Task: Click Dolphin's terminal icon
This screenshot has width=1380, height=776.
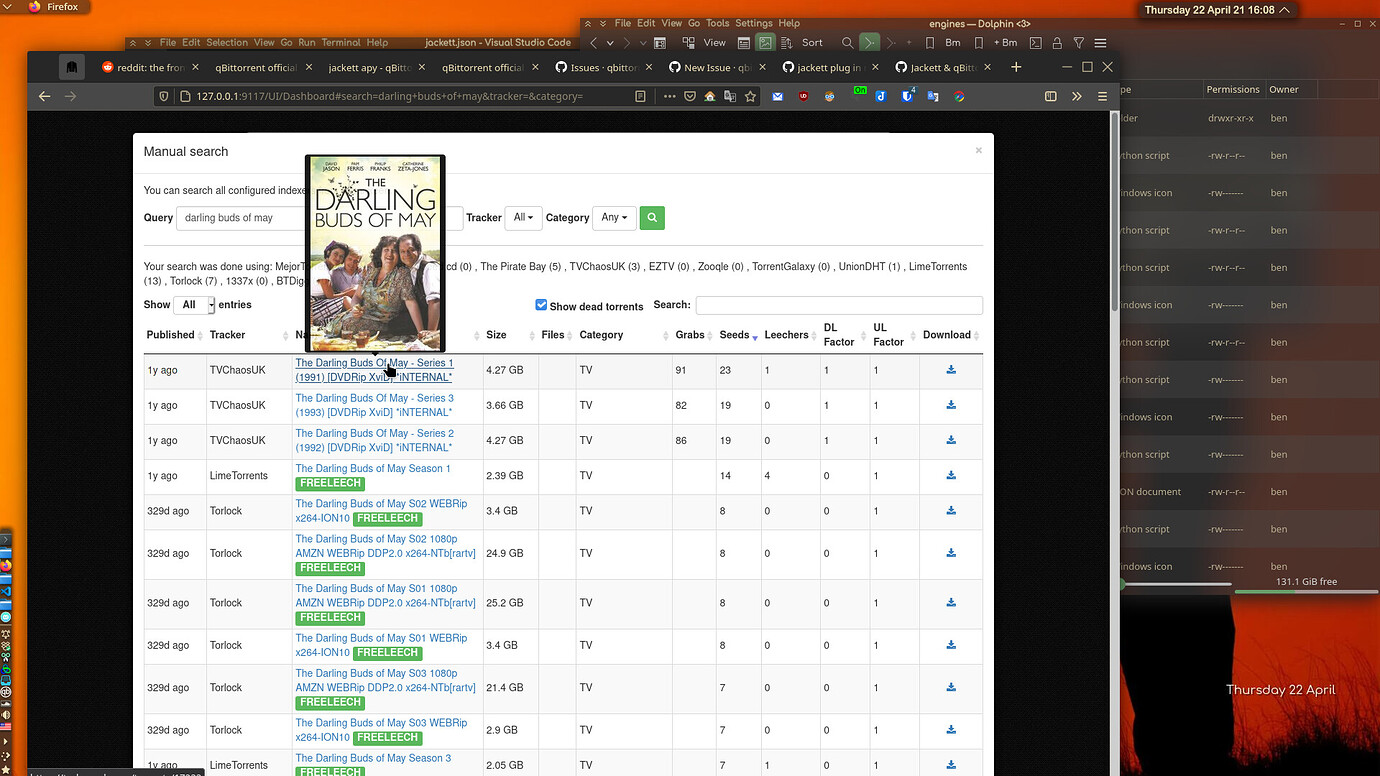Action: click(x=1035, y=42)
